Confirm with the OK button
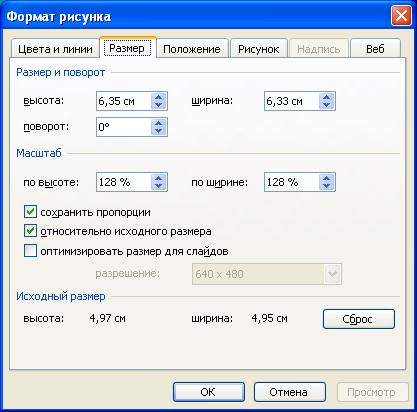417x412 pixels. coord(209,392)
